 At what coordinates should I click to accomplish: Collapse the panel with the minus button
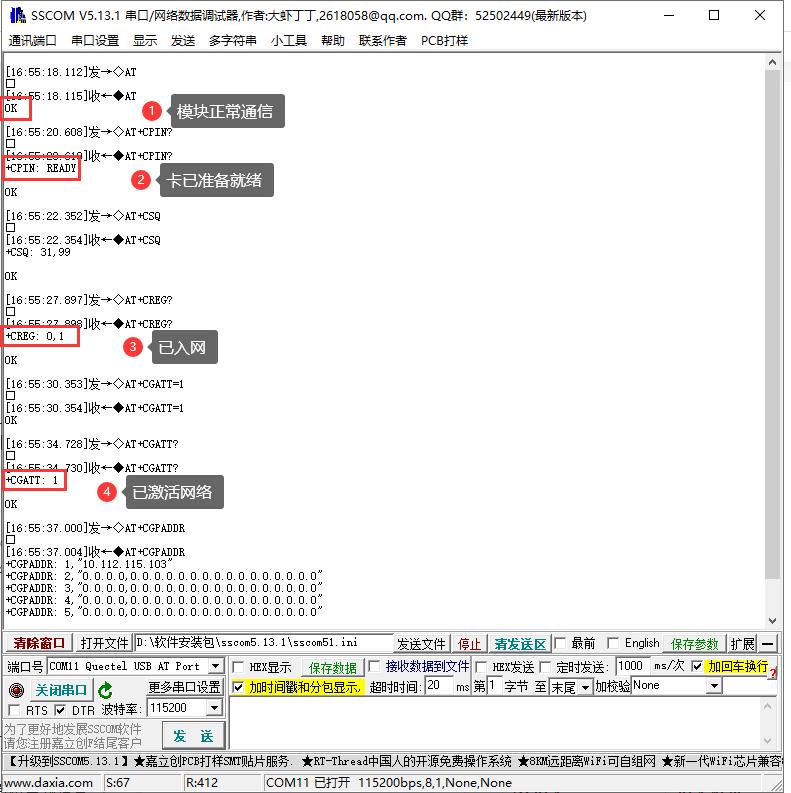pyautogui.click(x=768, y=644)
